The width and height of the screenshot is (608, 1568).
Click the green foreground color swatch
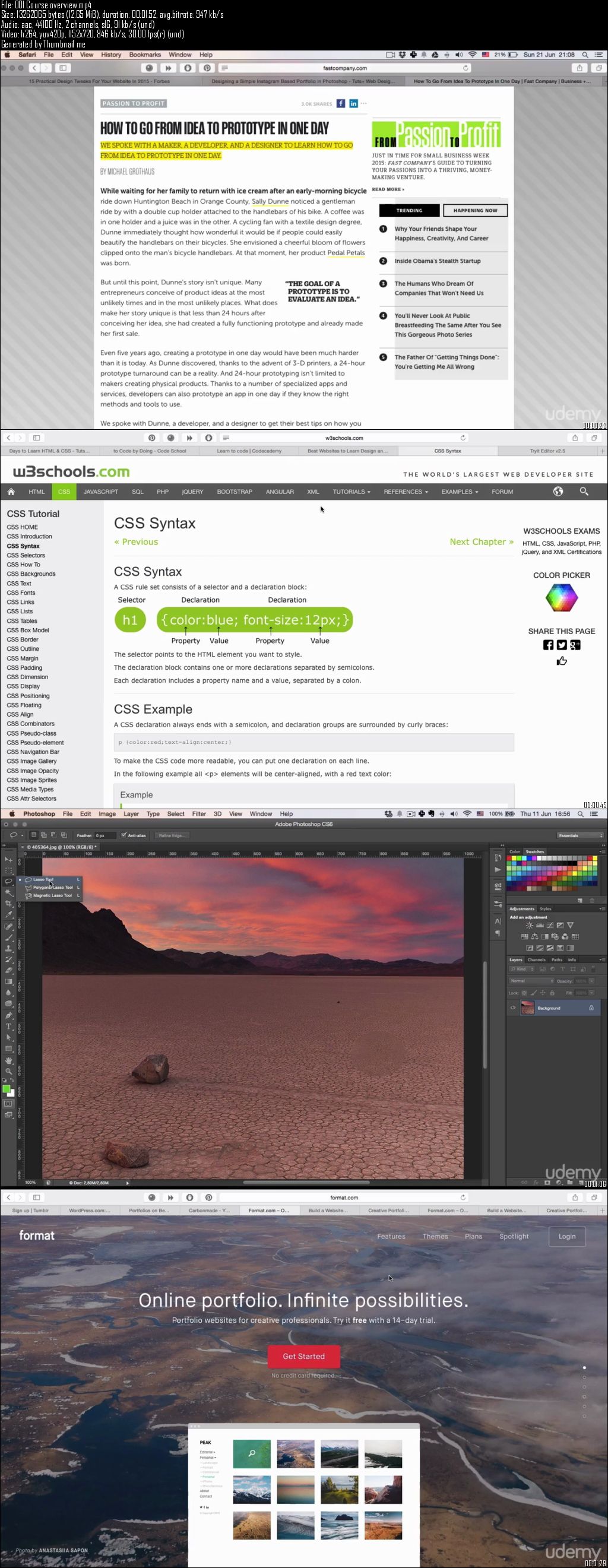pyautogui.click(x=6, y=1089)
